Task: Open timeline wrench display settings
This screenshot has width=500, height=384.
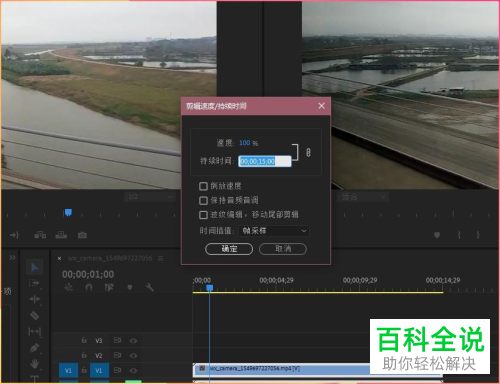Action: tap(150, 287)
